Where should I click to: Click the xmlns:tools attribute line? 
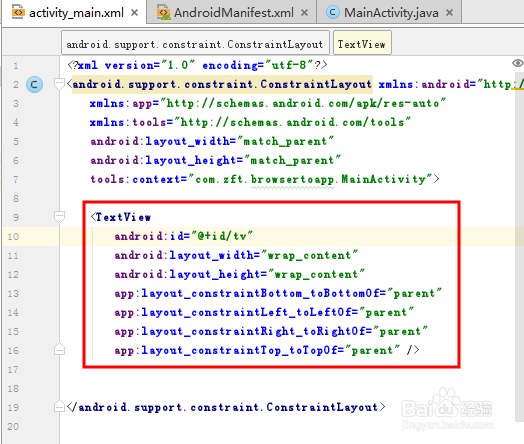(250, 122)
